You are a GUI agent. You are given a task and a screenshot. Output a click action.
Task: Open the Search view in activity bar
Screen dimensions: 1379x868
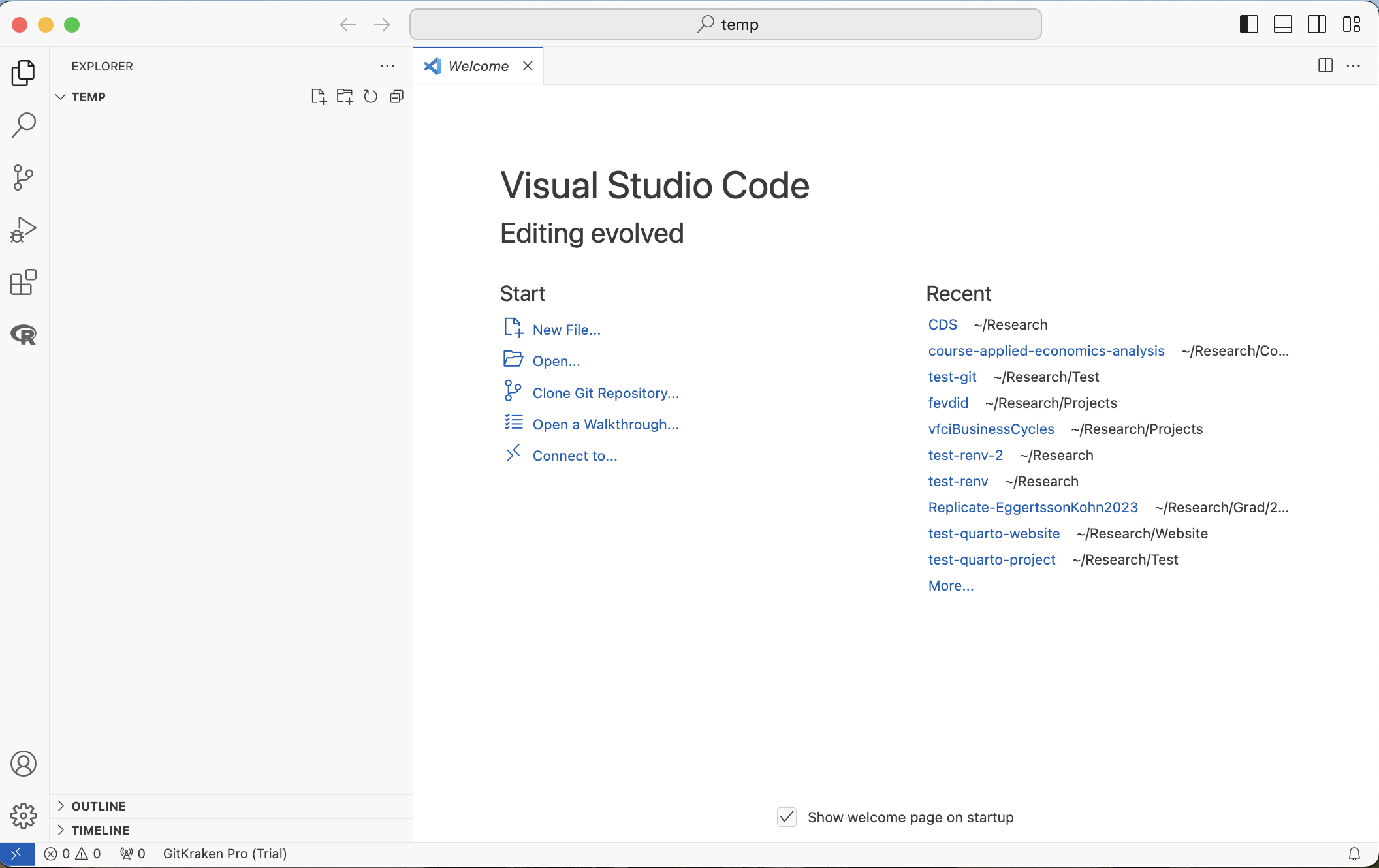pyautogui.click(x=24, y=125)
